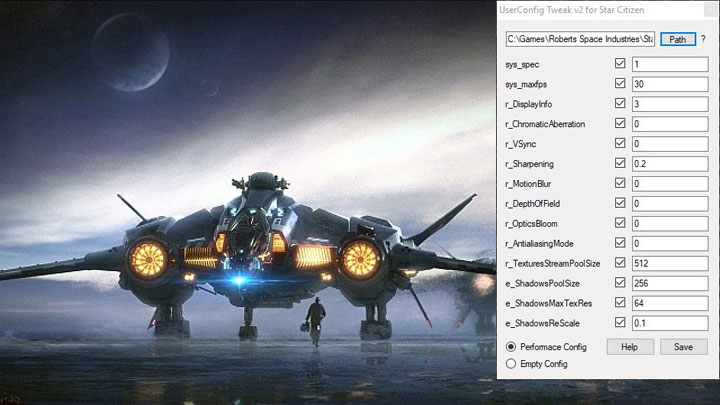
Task: Click the r_VSync value field
Action: click(670, 144)
